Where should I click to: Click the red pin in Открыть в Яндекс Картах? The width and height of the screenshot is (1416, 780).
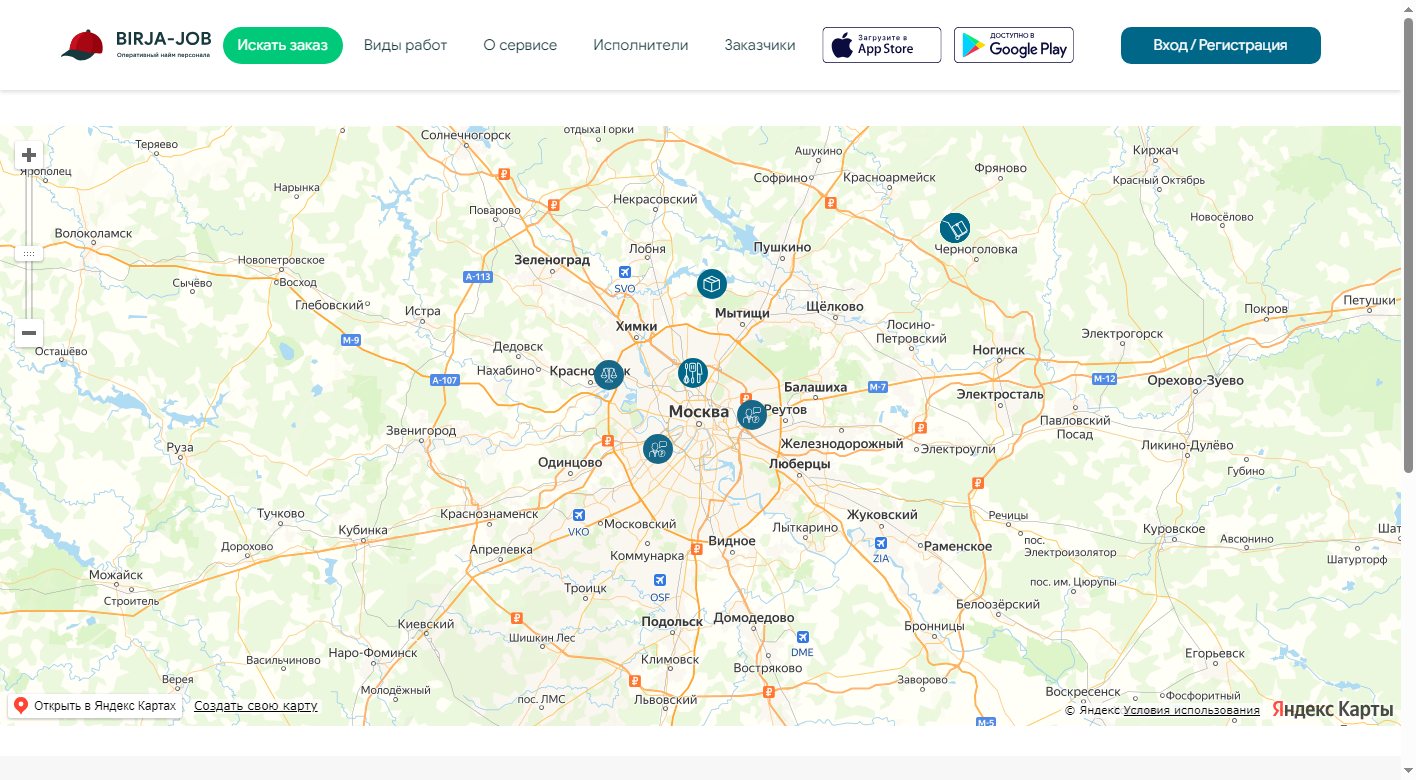click(x=21, y=706)
